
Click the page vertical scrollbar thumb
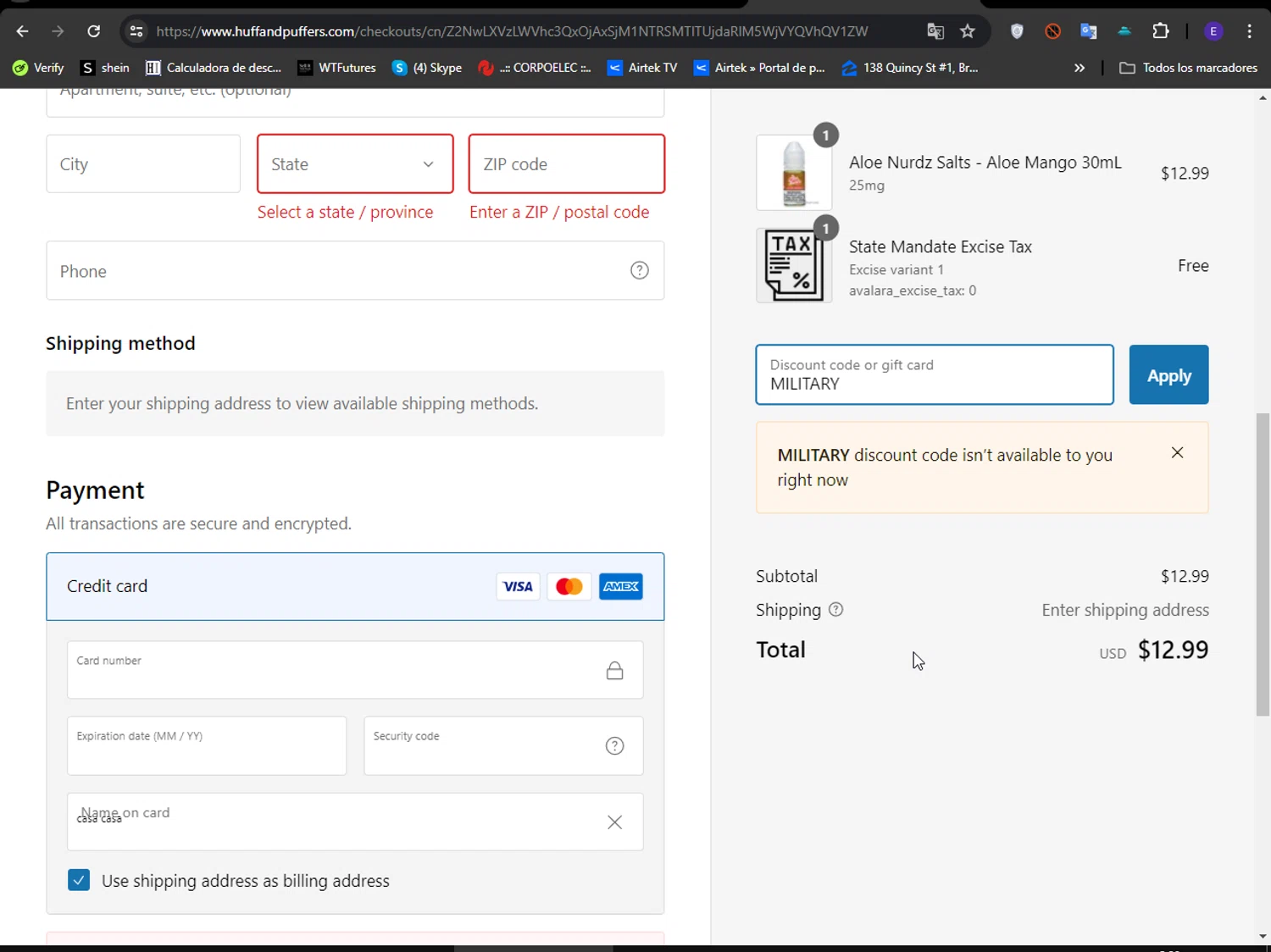[1263, 563]
